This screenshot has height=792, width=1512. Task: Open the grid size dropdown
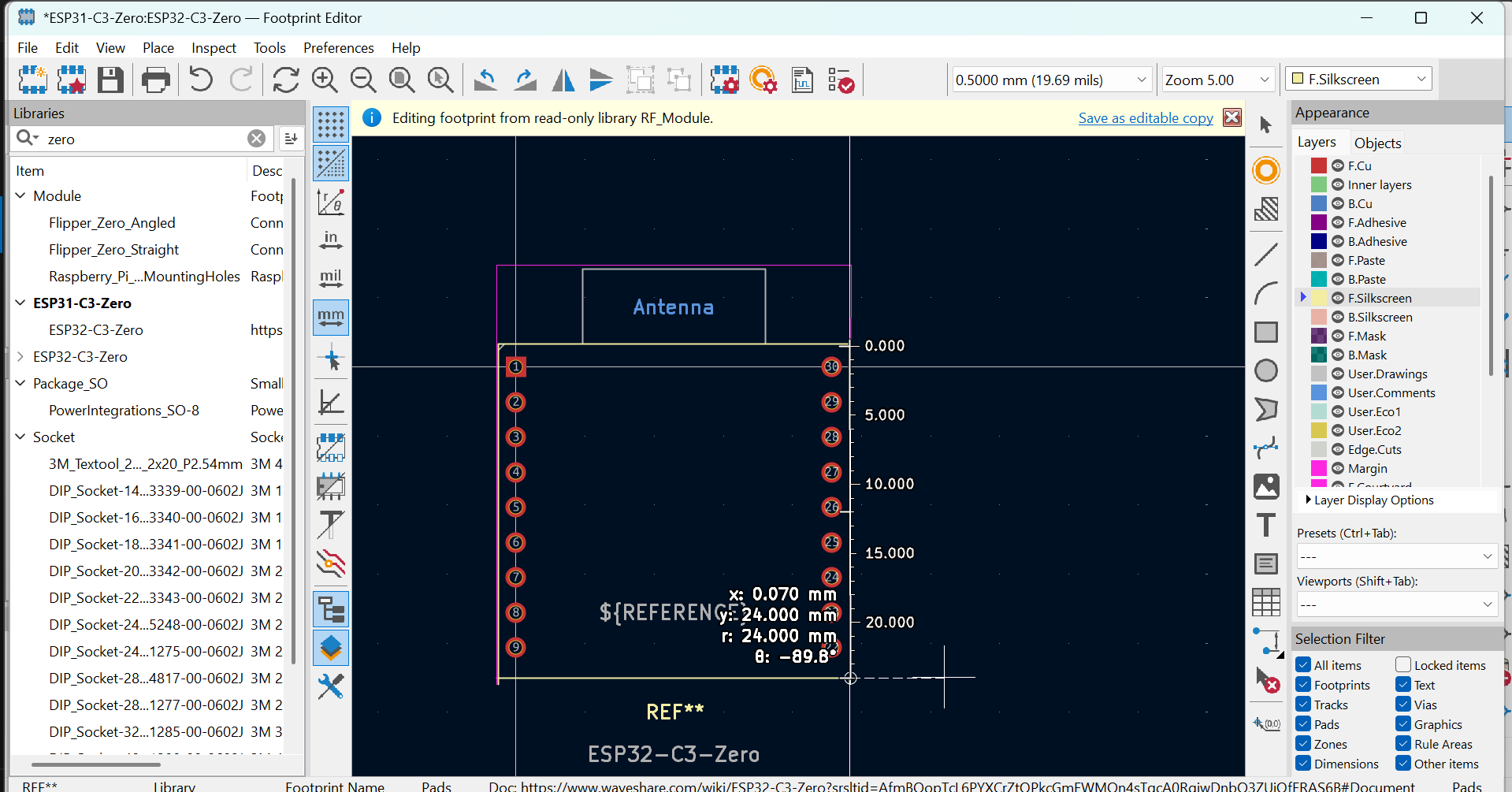(x=1141, y=80)
